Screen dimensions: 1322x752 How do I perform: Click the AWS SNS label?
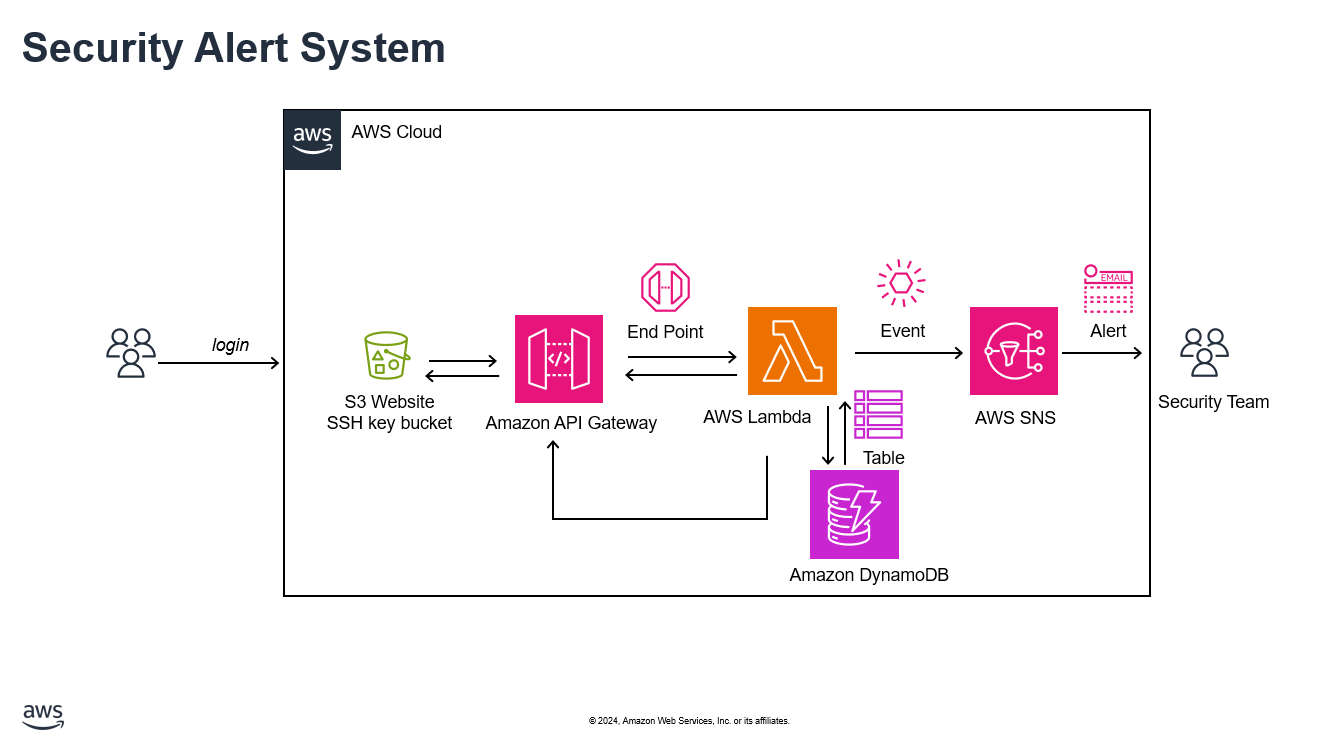(x=1015, y=418)
